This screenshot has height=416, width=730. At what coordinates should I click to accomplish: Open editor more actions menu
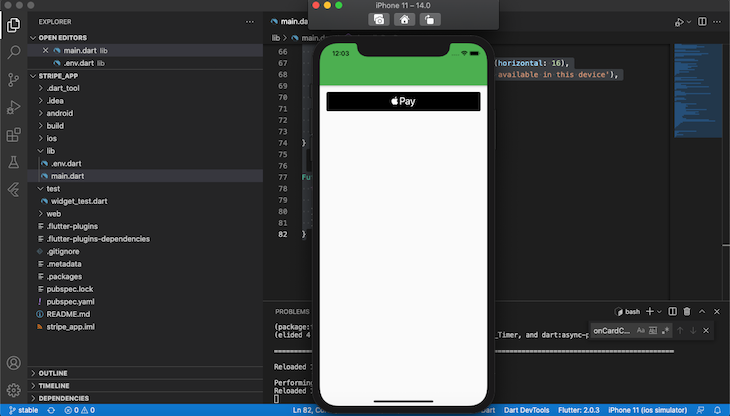716,22
